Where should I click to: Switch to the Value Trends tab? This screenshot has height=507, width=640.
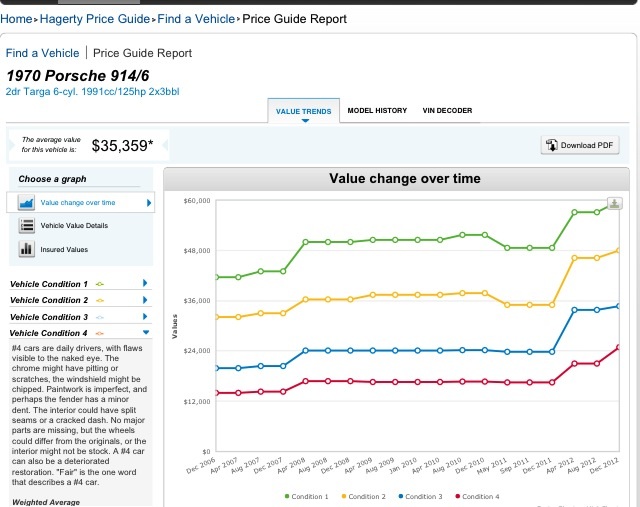pos(303,111)
